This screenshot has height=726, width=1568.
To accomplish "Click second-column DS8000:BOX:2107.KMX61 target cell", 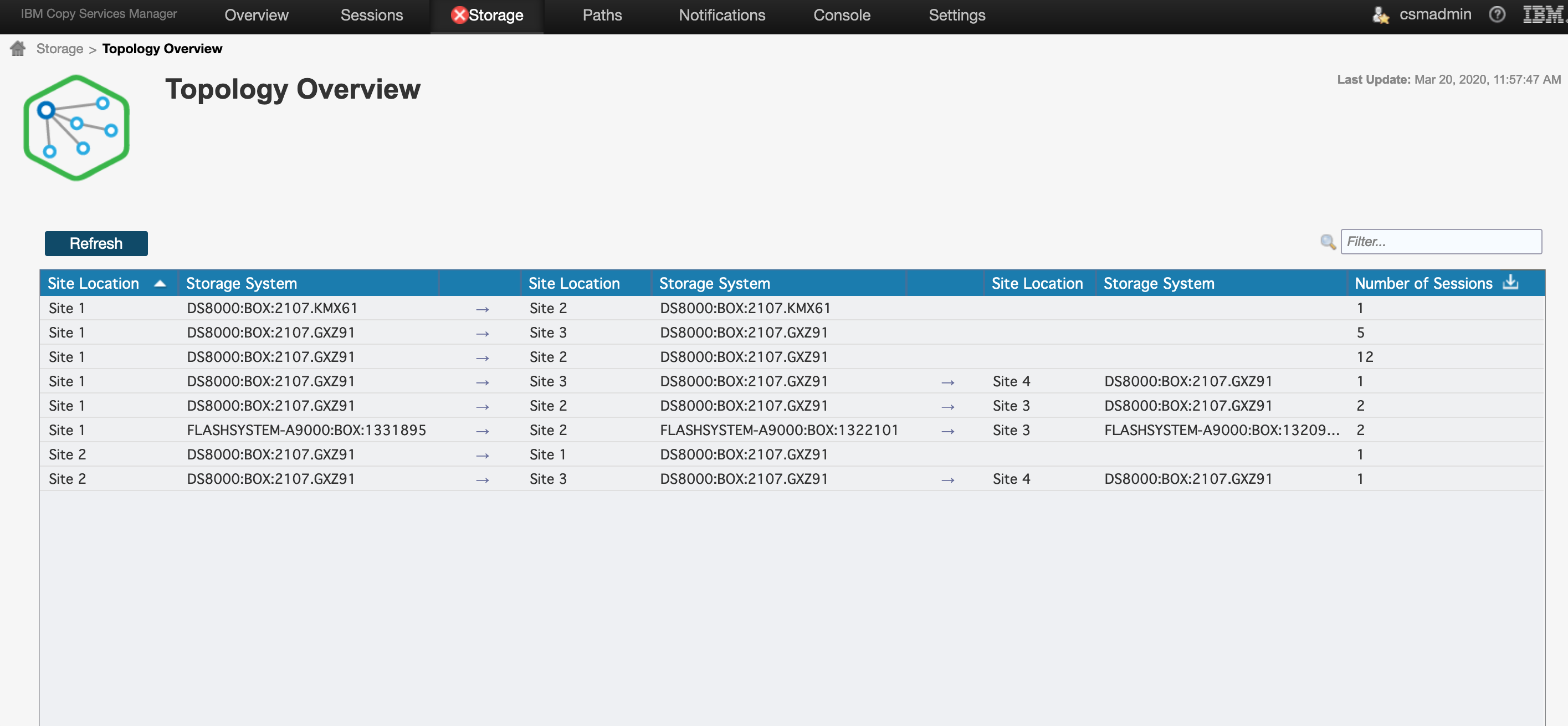I will click(745, 308).
